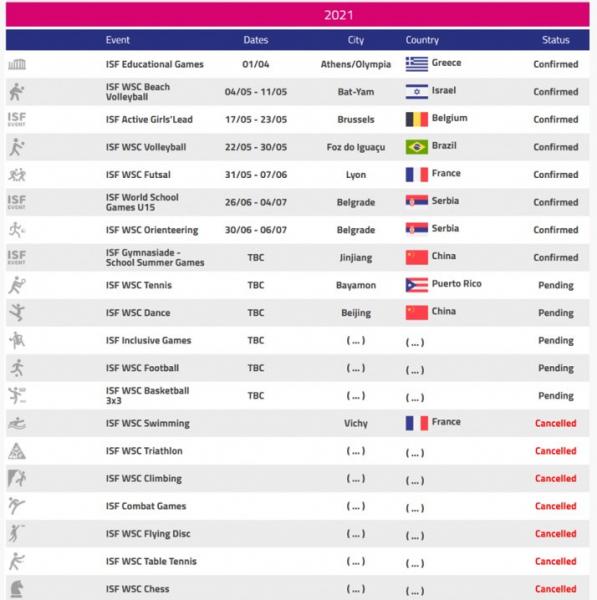
Task: Select the Puerto Rico flag
Action: [x=417, y=285]
